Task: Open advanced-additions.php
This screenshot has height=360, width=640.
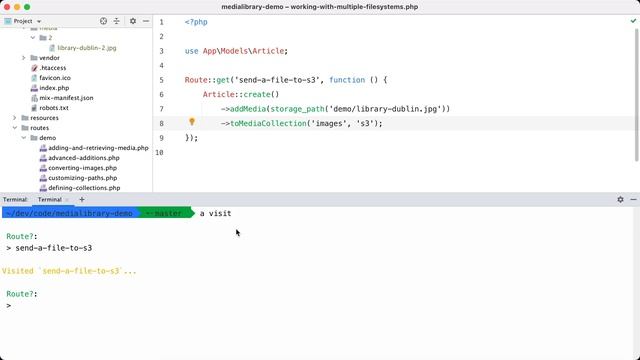Action: [x=84, y=158]
